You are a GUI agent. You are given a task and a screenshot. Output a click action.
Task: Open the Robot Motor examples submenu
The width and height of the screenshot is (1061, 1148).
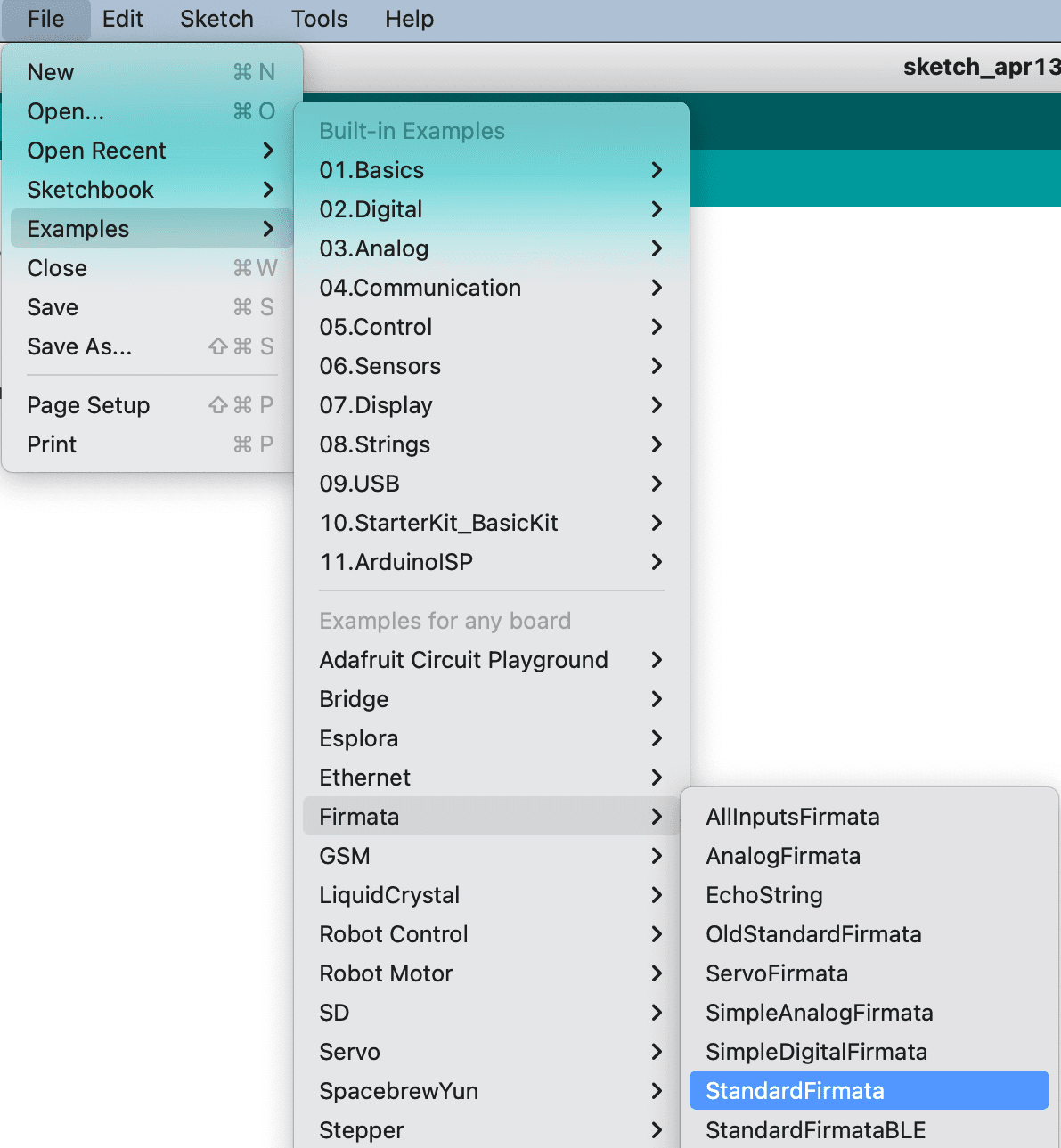tap(491, 973)
